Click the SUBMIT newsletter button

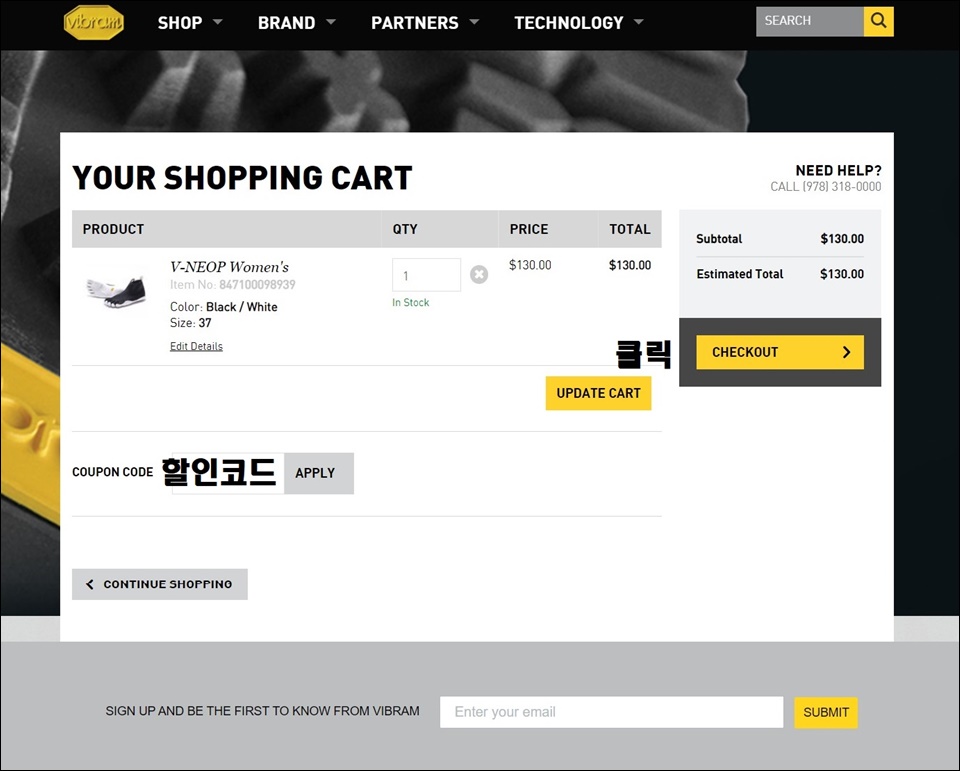point(826,713)
